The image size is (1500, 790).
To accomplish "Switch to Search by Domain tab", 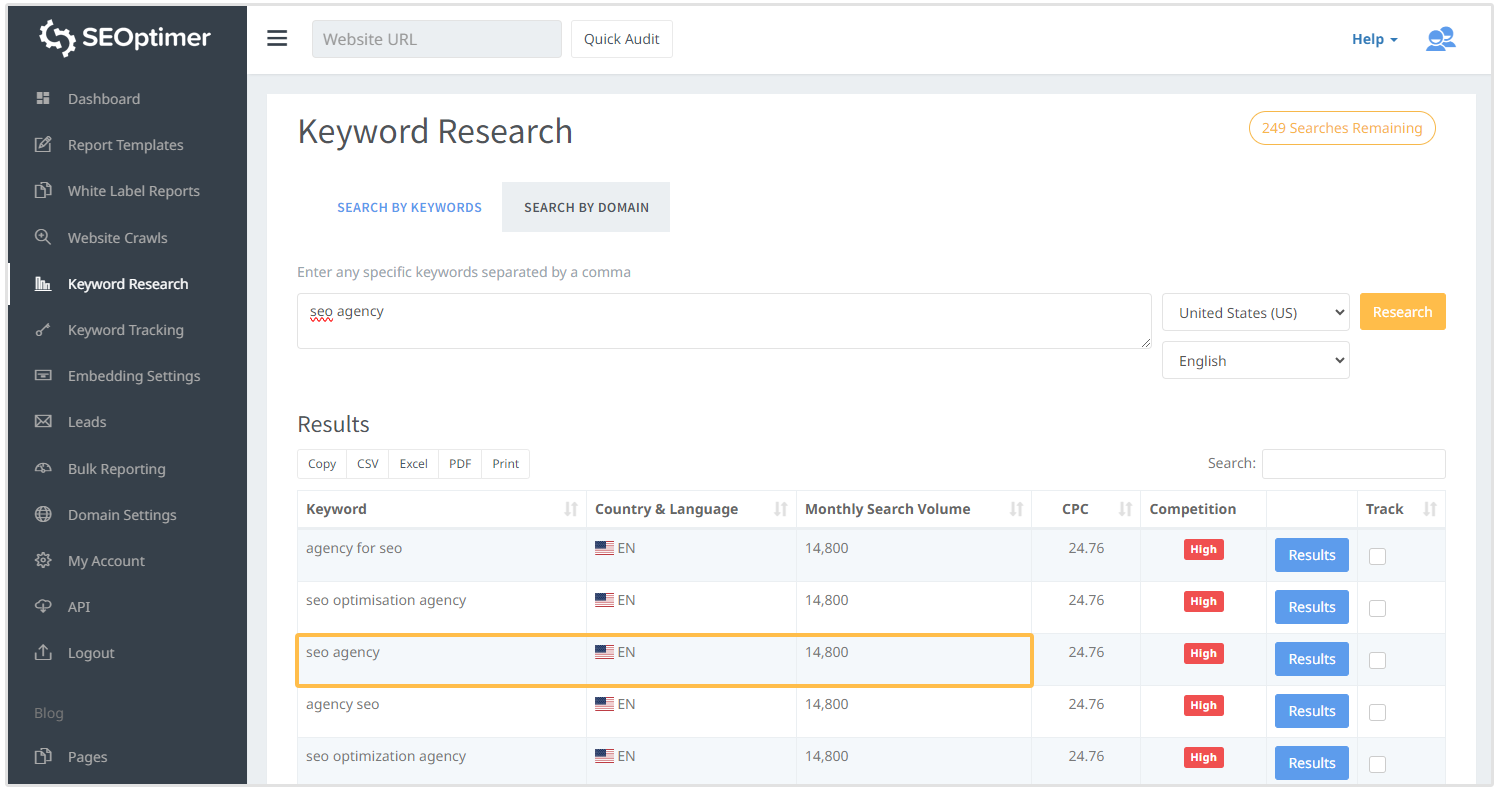I will tap(586, 207).
